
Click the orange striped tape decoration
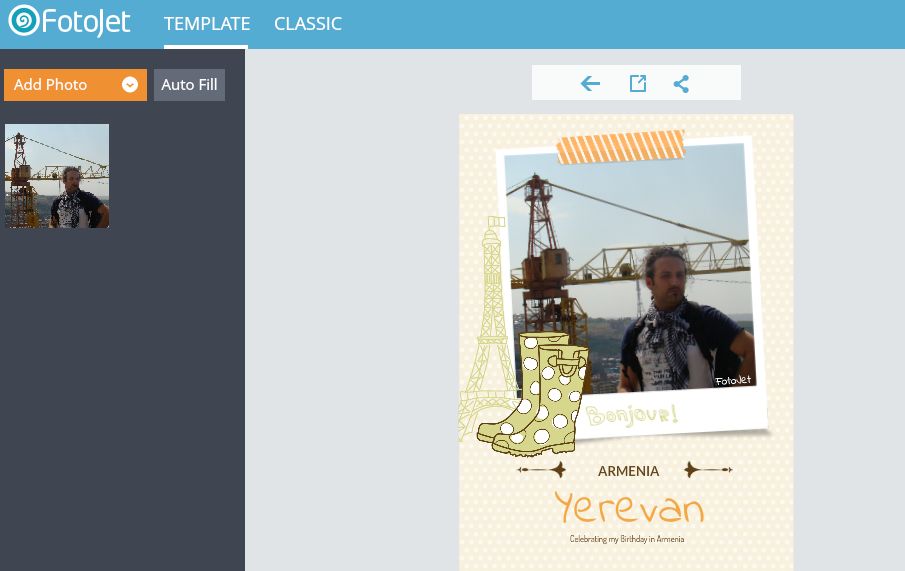tap(620, 147)
